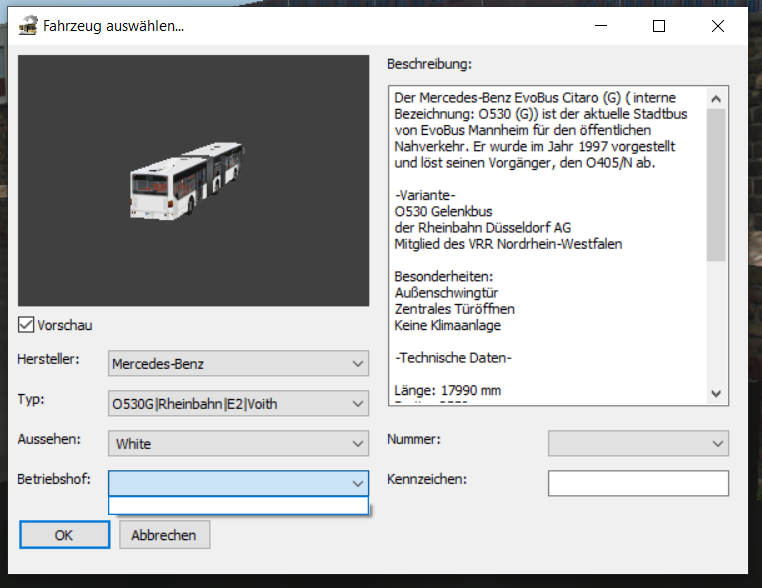762x588 pixels.
Task: Select the empty Betriebshof list entry
Action: (x=238, y=506)
